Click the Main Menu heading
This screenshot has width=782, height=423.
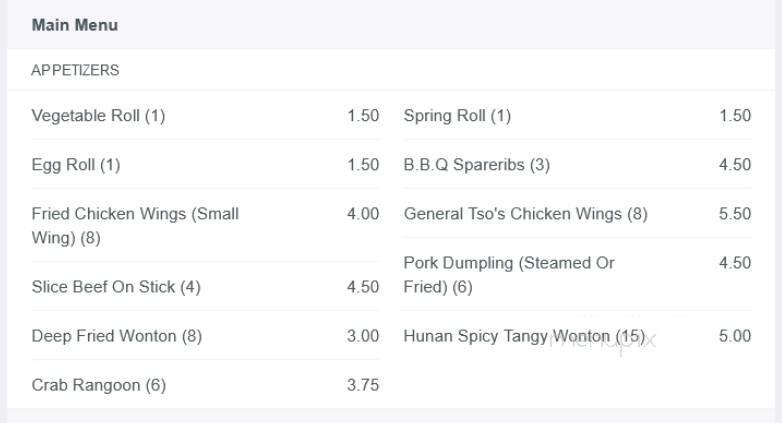tap(75, 25)
